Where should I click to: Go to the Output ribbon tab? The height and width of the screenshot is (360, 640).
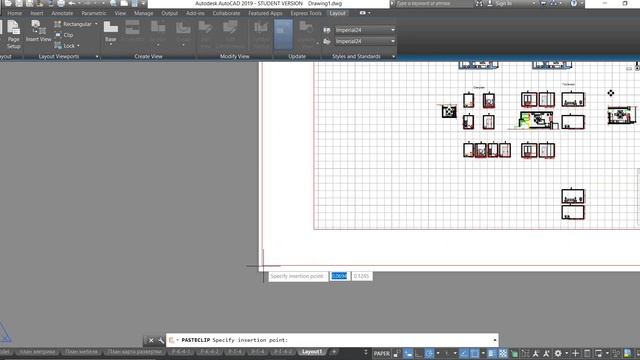[169, 13]
